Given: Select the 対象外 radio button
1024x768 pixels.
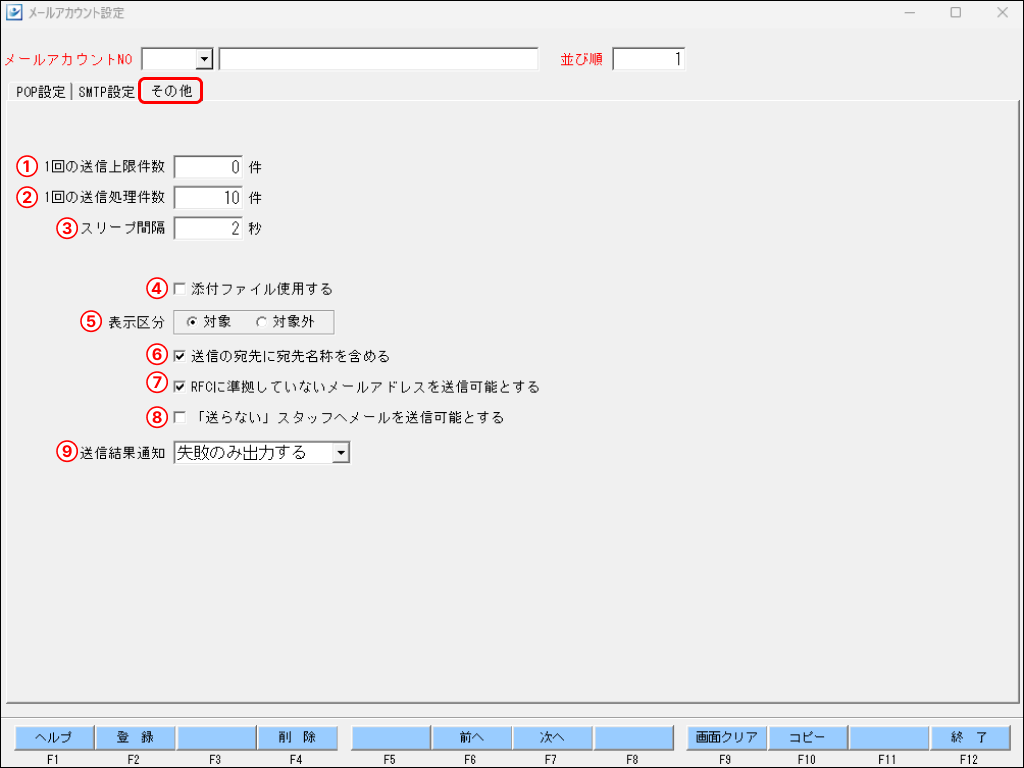Looking at the screenshot, I should pos(261,322).
